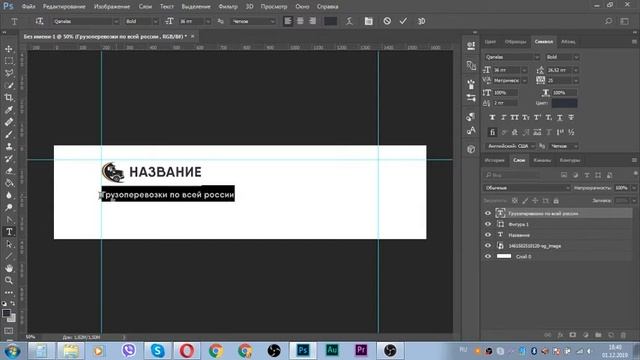Open the warped text dialog
Viewport: 640px width, 360px height.
(x=349, y=21)
